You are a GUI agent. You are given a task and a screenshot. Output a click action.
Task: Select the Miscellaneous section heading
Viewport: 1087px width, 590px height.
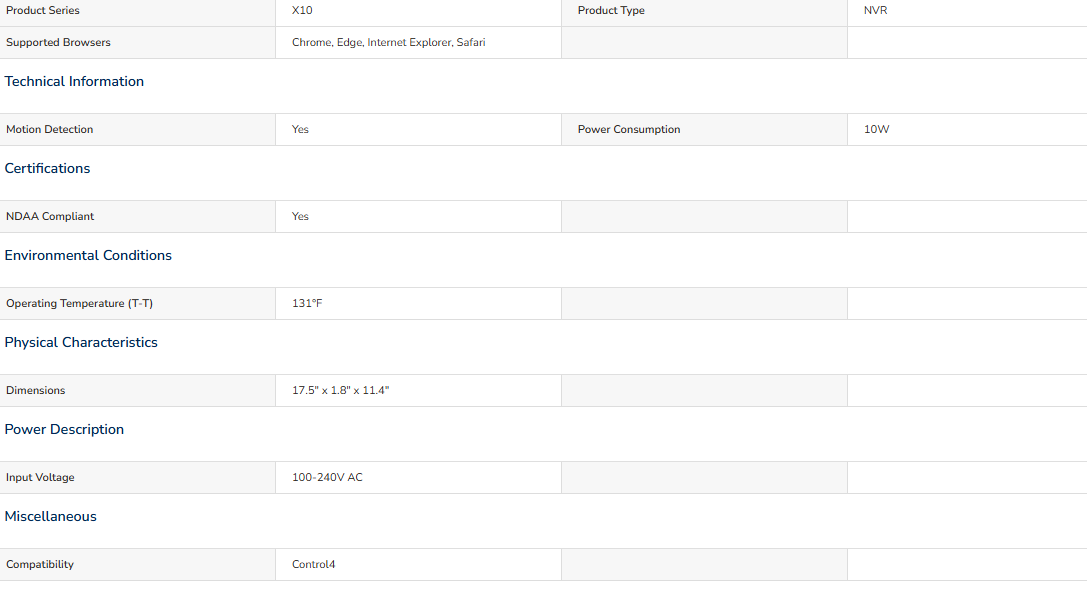pyautogui.click(x=51, y=517)
